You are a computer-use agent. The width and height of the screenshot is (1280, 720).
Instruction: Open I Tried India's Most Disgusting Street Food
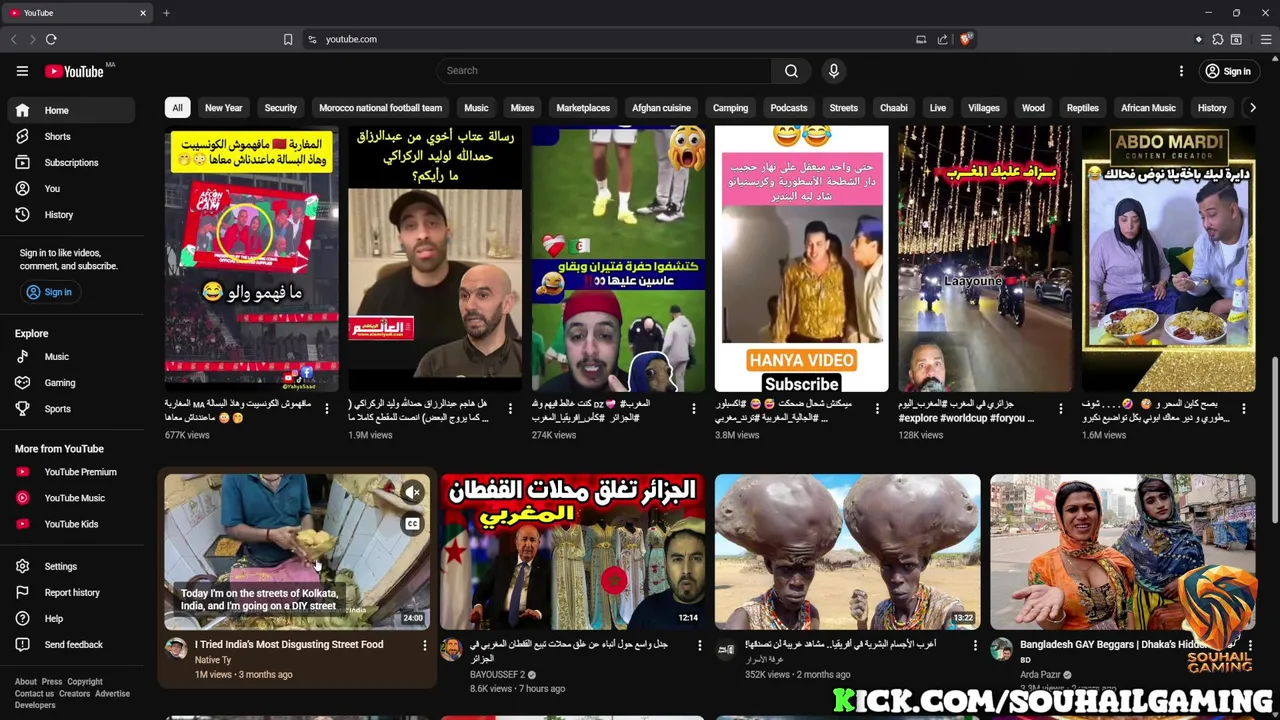289,645
